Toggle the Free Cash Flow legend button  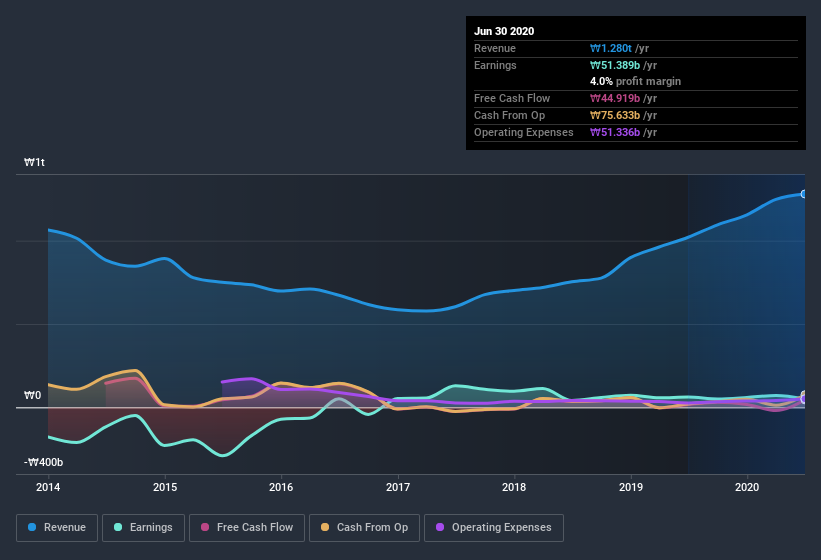point(247,528)
